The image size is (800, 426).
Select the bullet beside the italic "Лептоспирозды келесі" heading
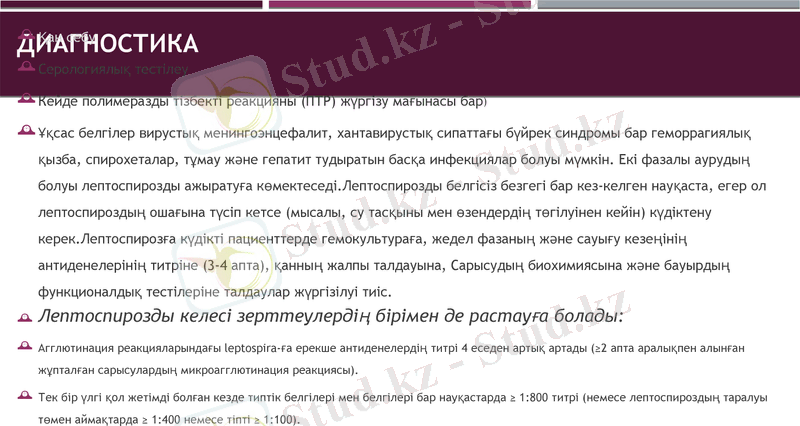[x=25, y=316]
